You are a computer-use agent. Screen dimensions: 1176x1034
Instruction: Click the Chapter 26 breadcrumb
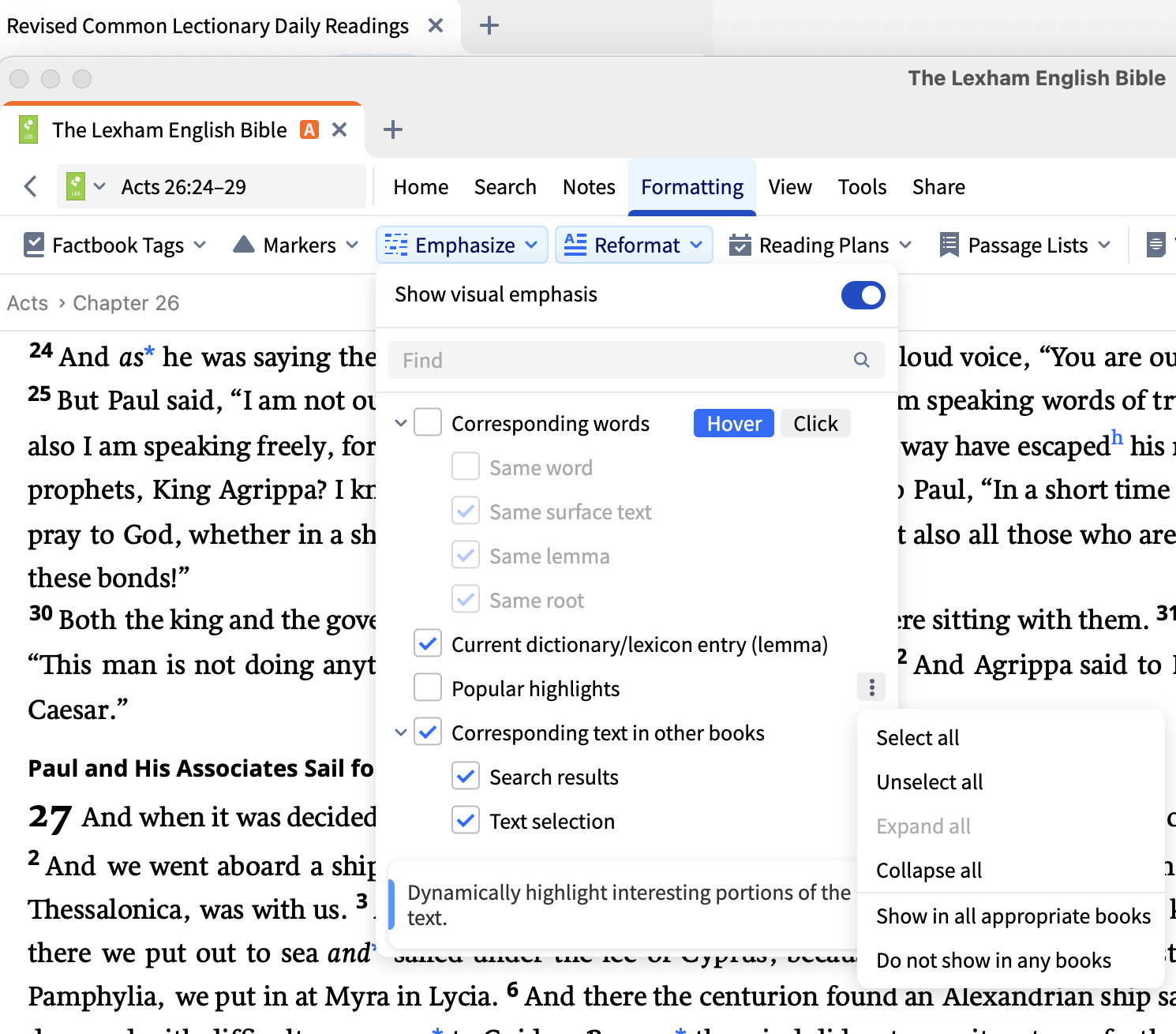pos(126,303)
